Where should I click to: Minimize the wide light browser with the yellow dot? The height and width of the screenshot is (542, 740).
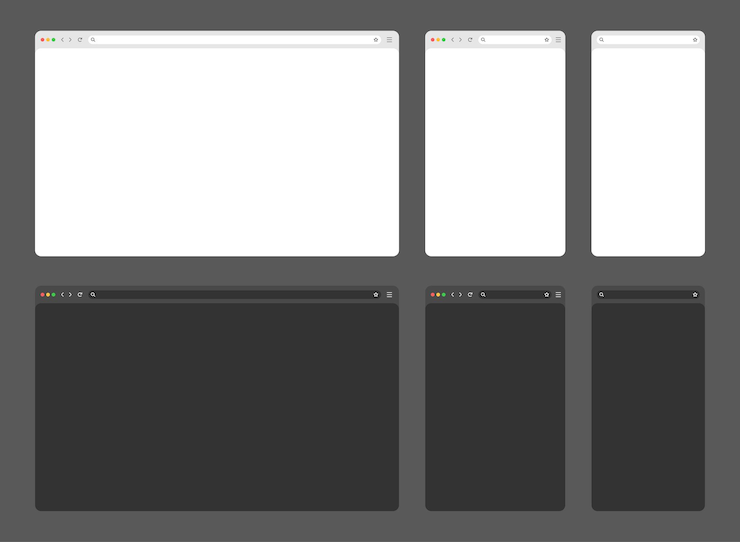click(x=48, y=40)
